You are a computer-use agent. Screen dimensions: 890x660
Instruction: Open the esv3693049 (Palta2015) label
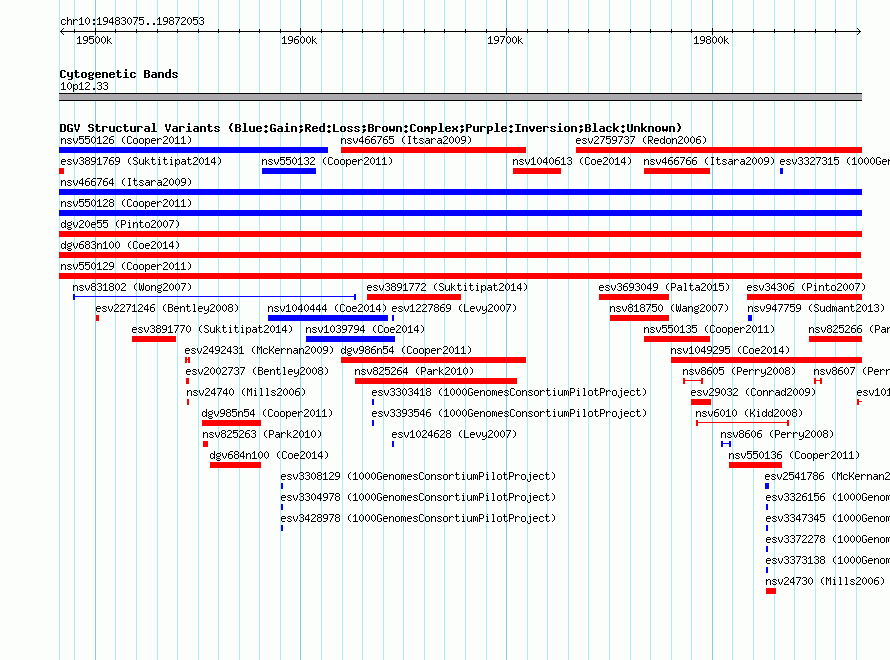coord(664,287)
